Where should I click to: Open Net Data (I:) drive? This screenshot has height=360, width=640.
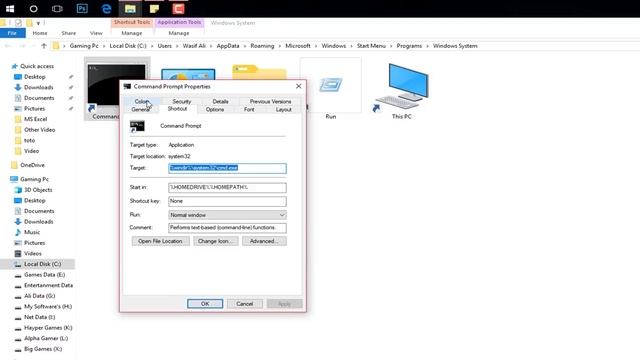[39, 317]
